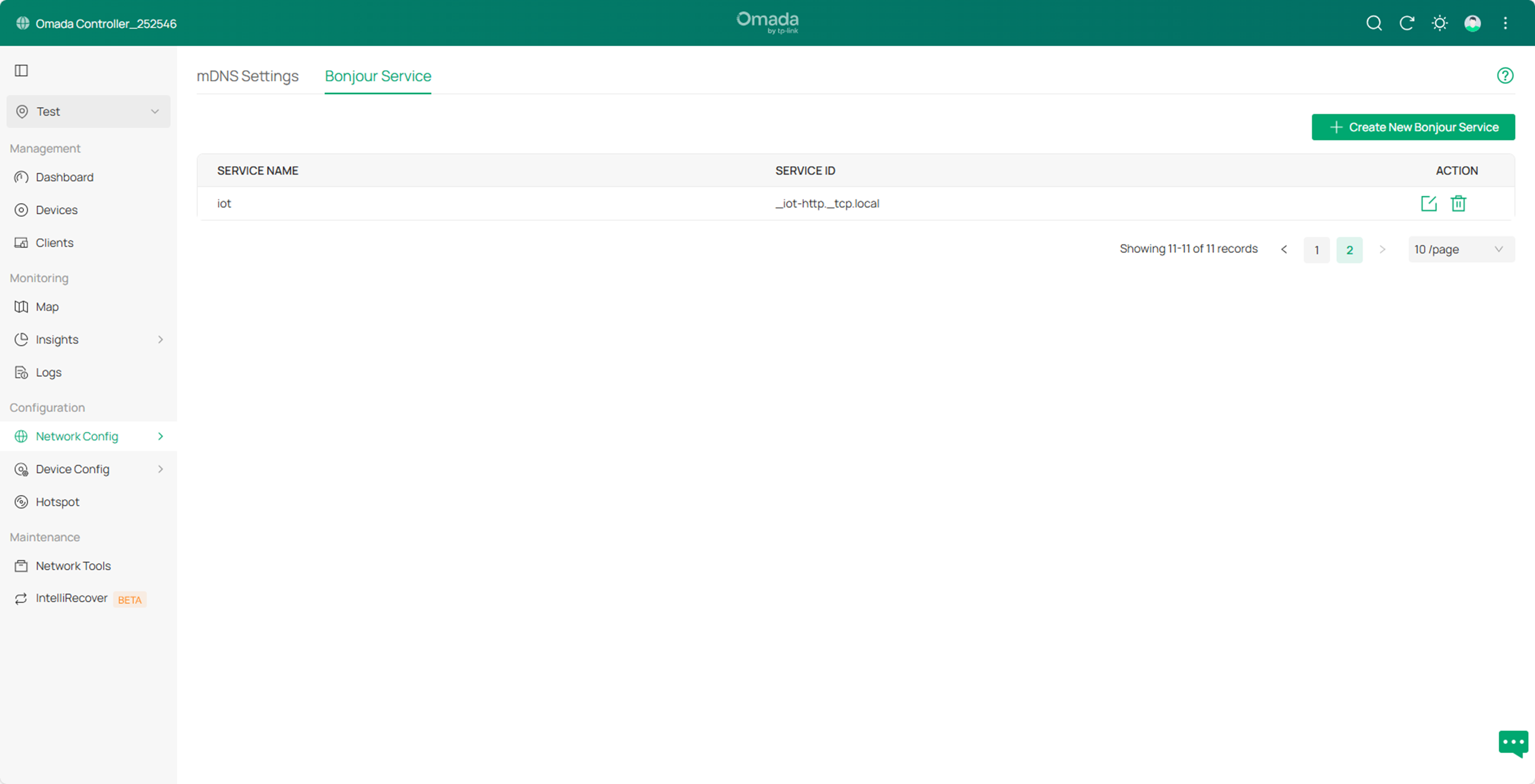1535x784 pixels.
Task: Open IntelliRecover BETA feature
Action: 71,598
